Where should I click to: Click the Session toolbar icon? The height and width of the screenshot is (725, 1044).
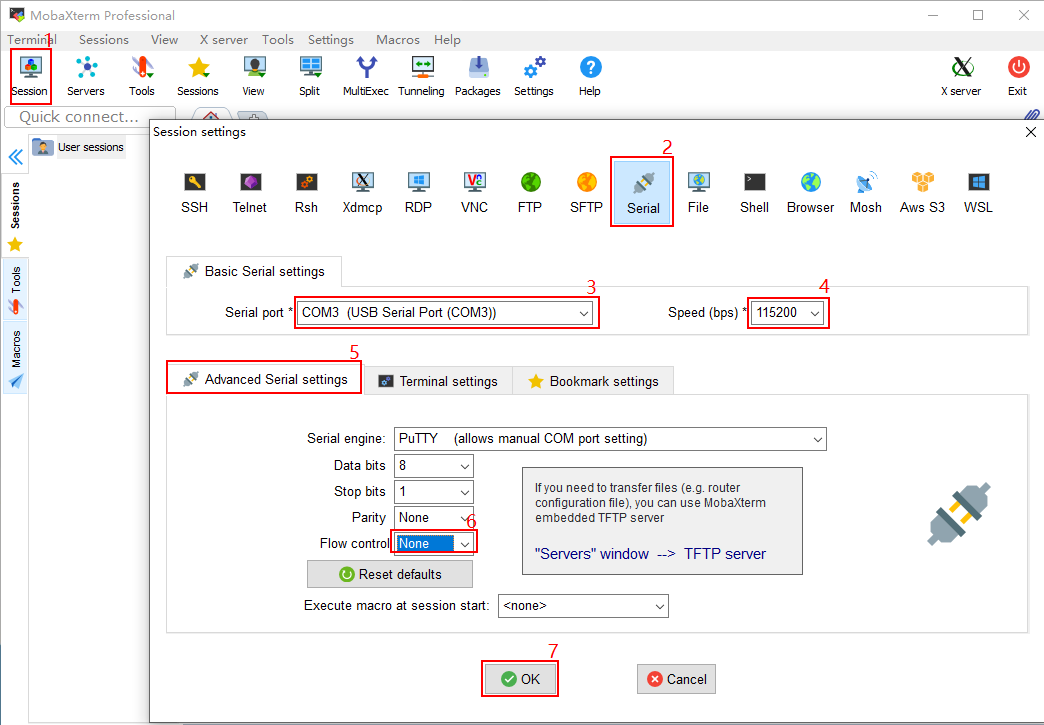tap(30, 77)
